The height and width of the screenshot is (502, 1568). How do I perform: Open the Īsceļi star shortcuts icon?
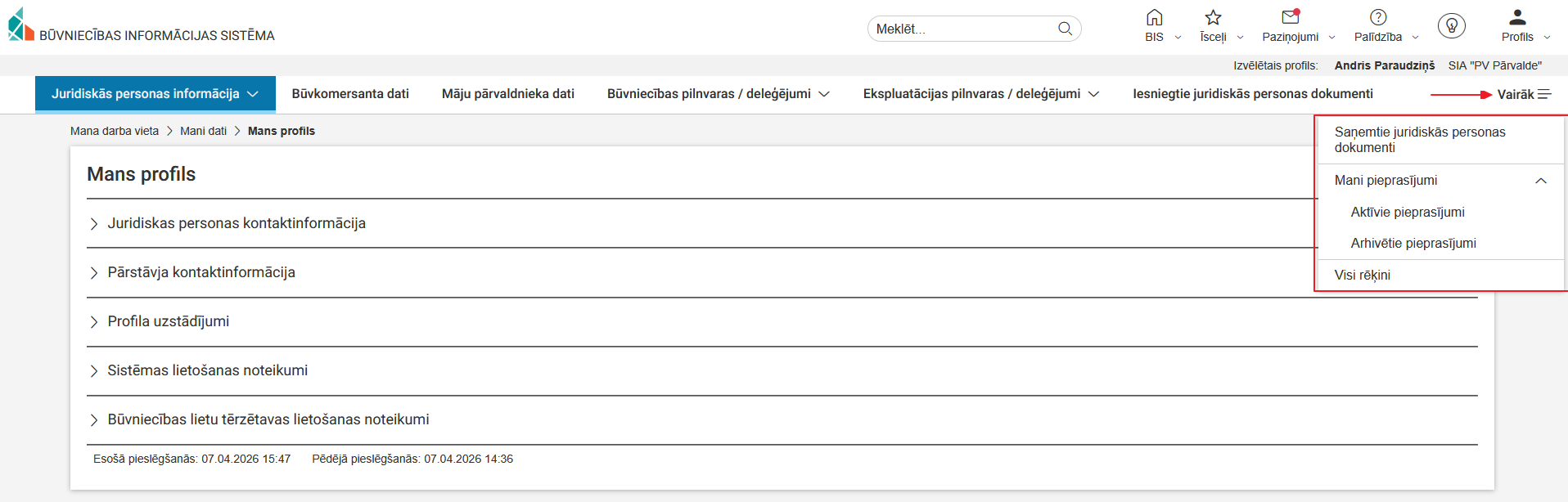tap(1213, 18)
